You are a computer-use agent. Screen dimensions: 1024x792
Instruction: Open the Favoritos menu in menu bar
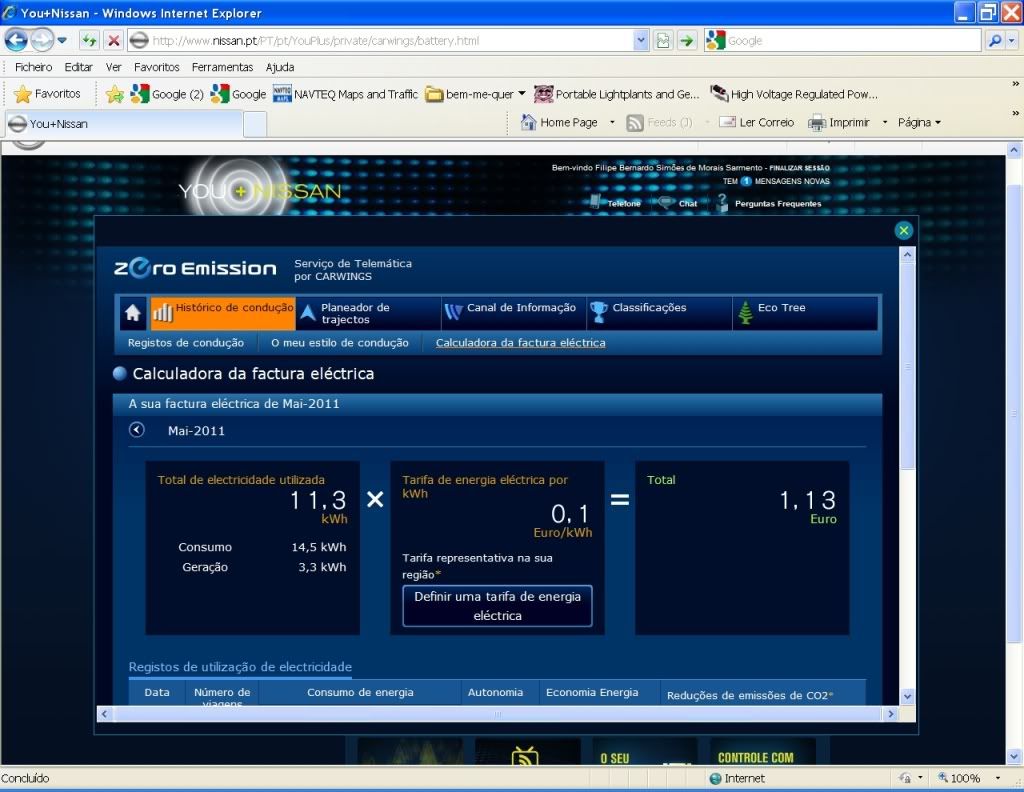click(x=157, y=67)
